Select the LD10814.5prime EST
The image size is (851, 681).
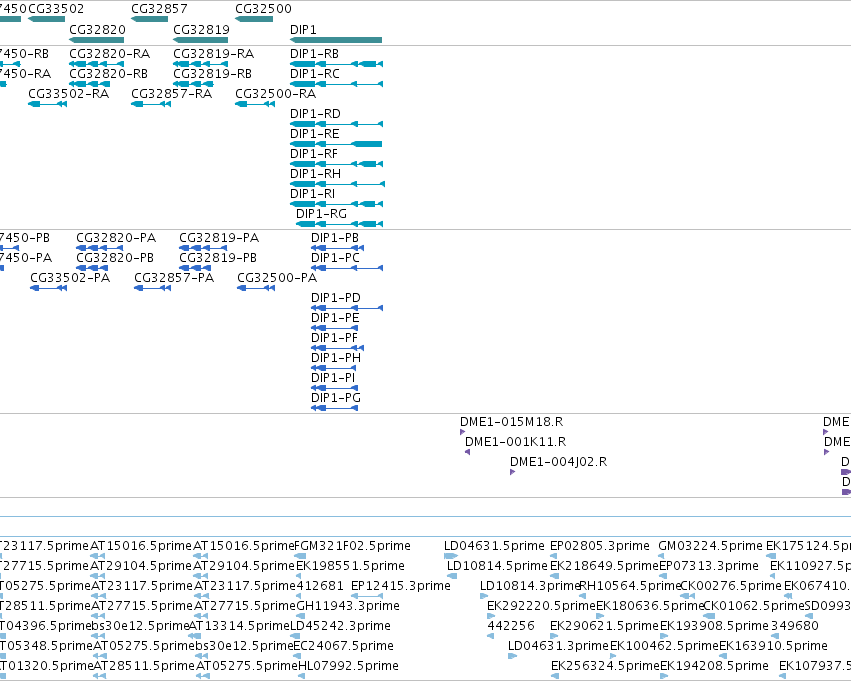click(452, 576)
